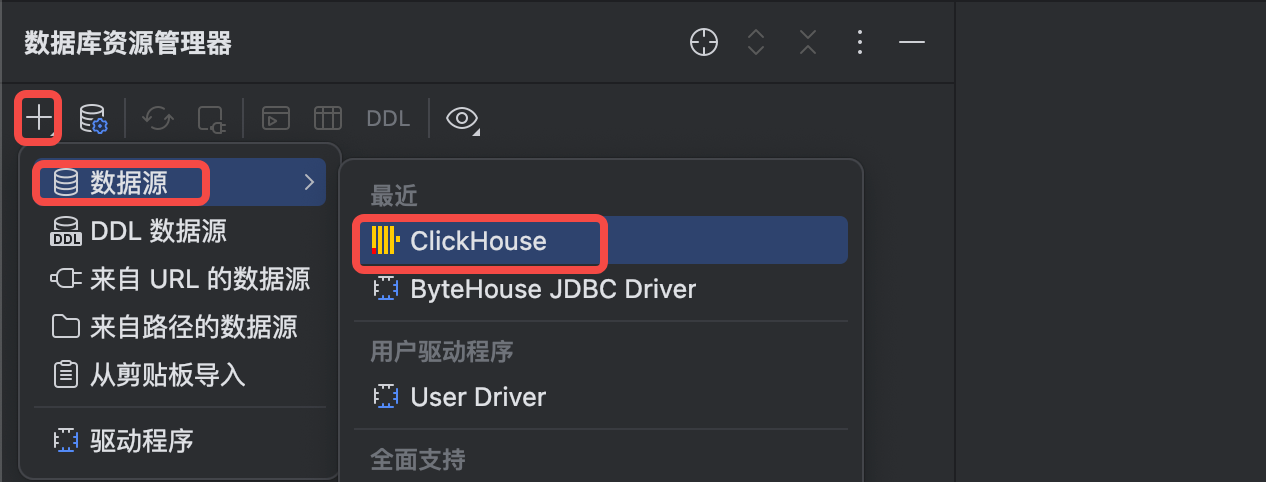Open data source properties icon
Image resolution: width=1266 pixels, height=482 pixels.
tap(93, 118)
